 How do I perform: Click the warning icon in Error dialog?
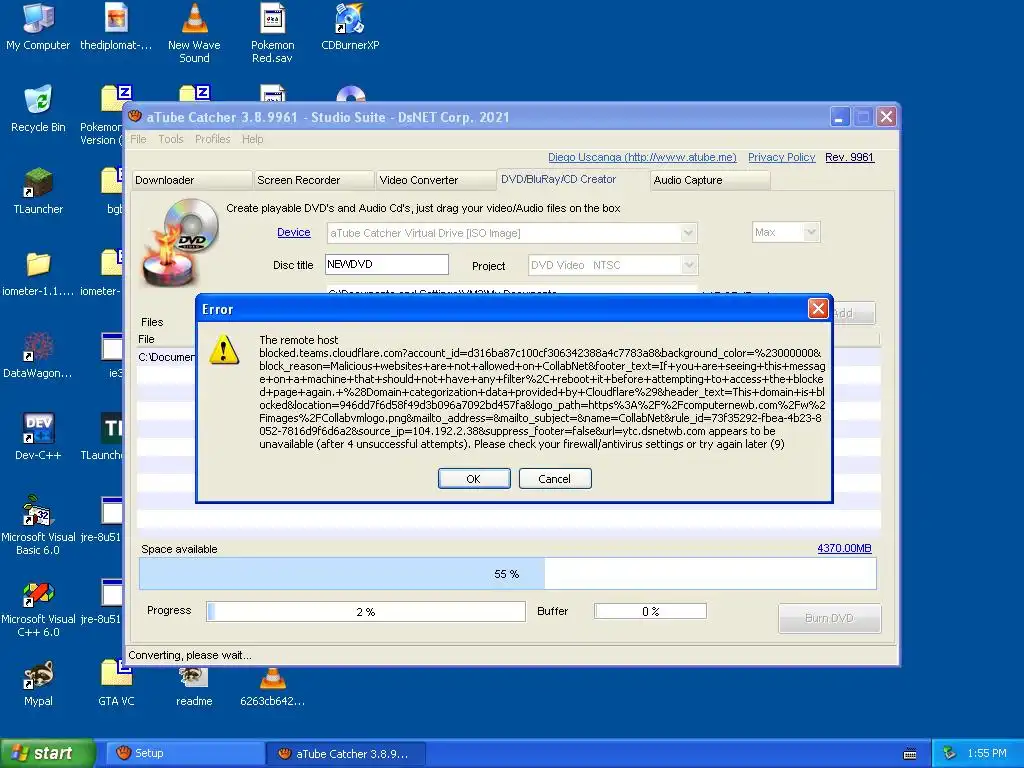224,349
